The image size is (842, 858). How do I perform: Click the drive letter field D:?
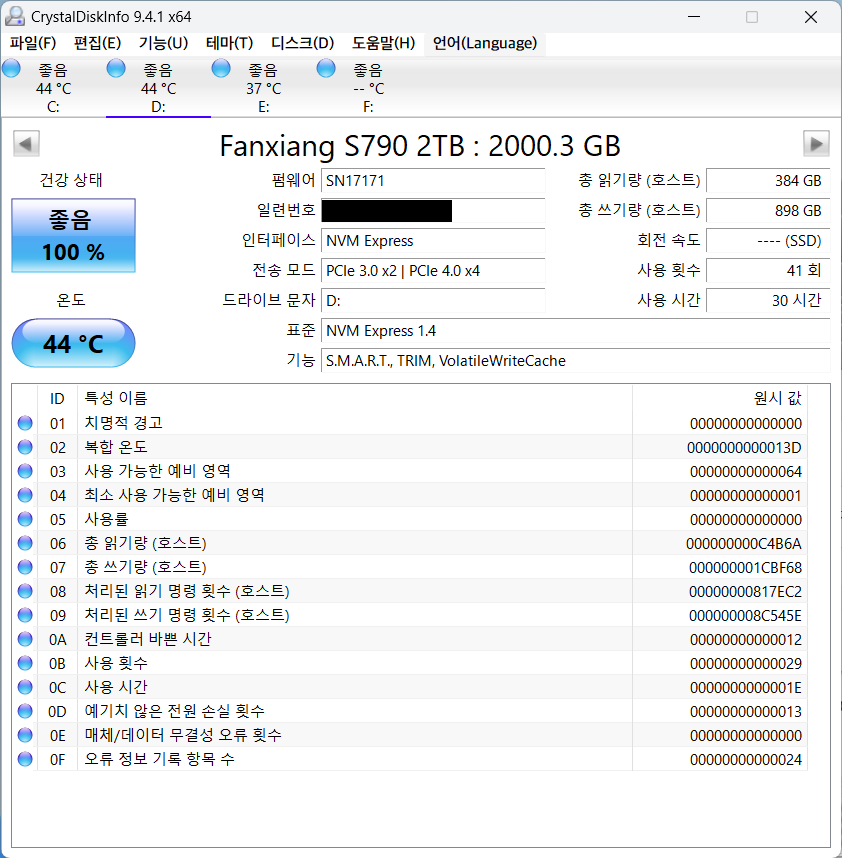click(433, 301)
